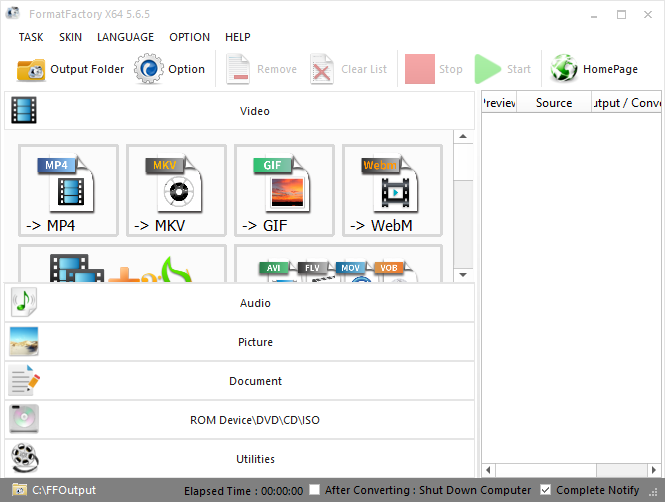Expand the Picture category section

(240, 342)
